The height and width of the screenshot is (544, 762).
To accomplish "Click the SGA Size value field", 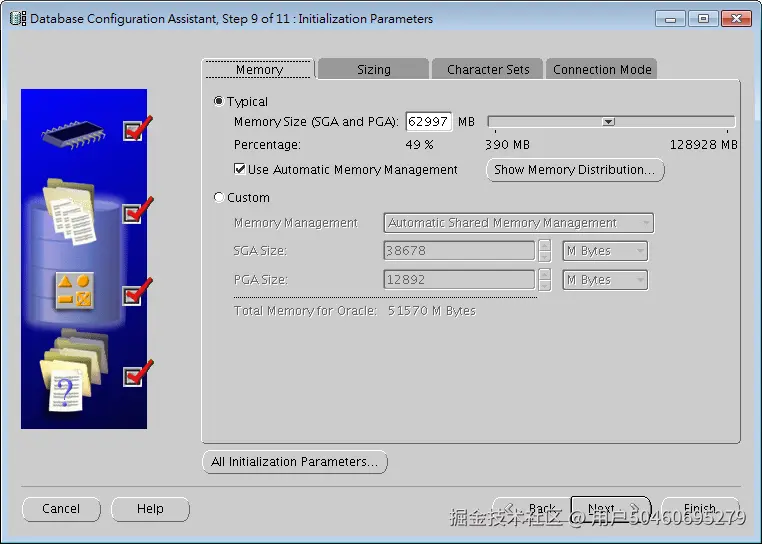I will click(459, 251).
